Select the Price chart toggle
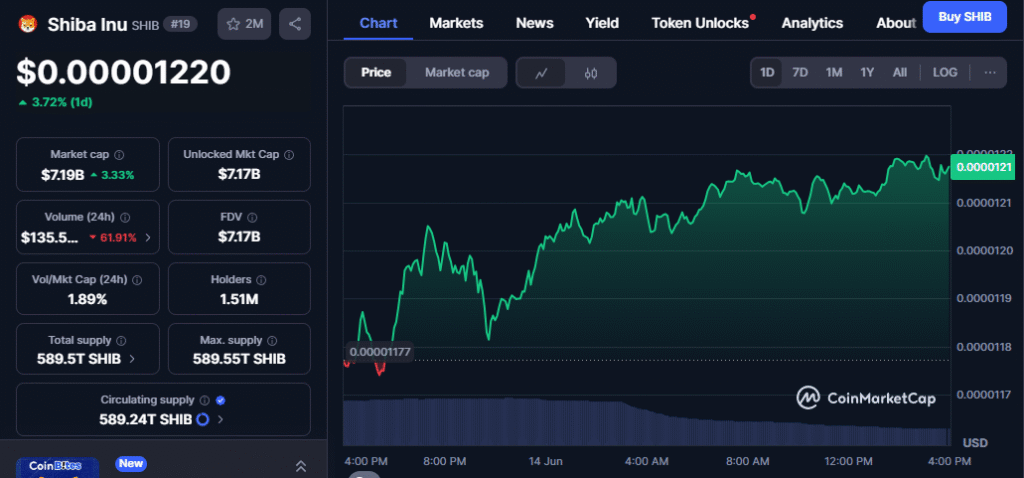 tap(376, 72)
